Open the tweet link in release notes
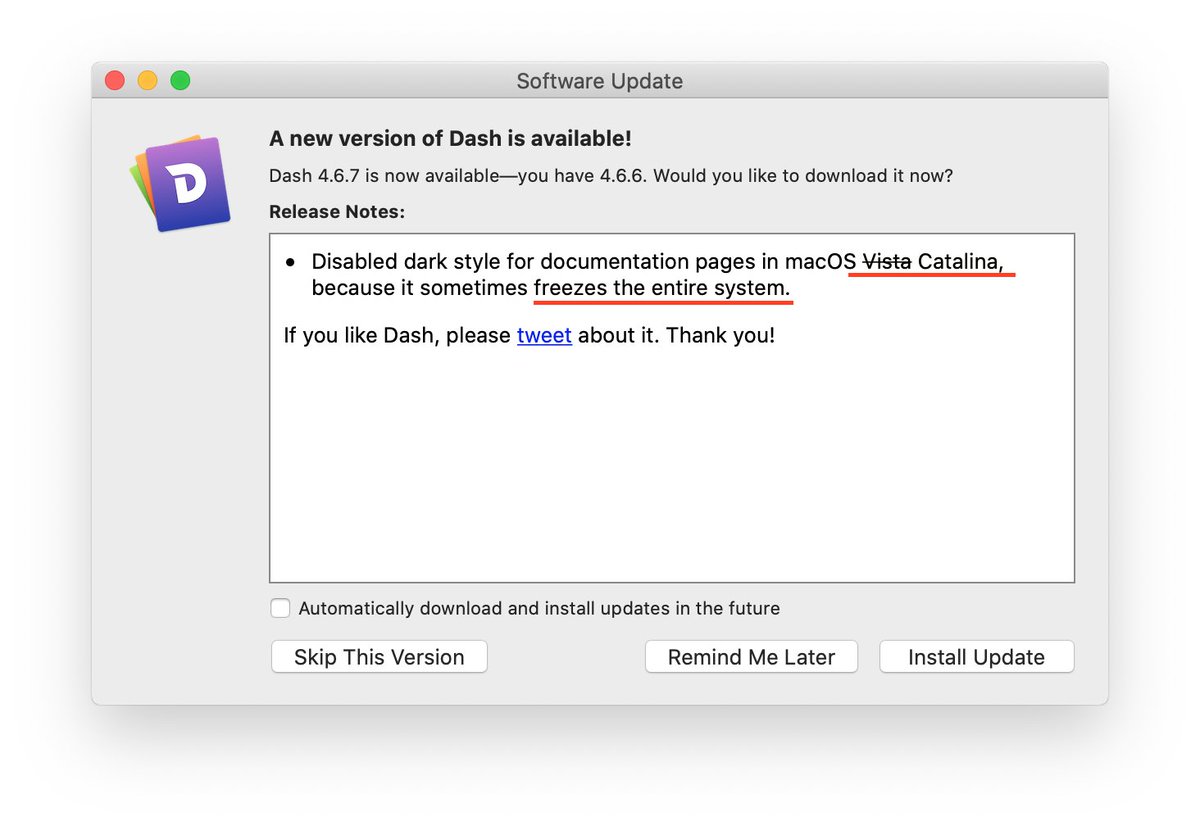The height and width of the screenshot is (826, 1200). click(544, 335)
